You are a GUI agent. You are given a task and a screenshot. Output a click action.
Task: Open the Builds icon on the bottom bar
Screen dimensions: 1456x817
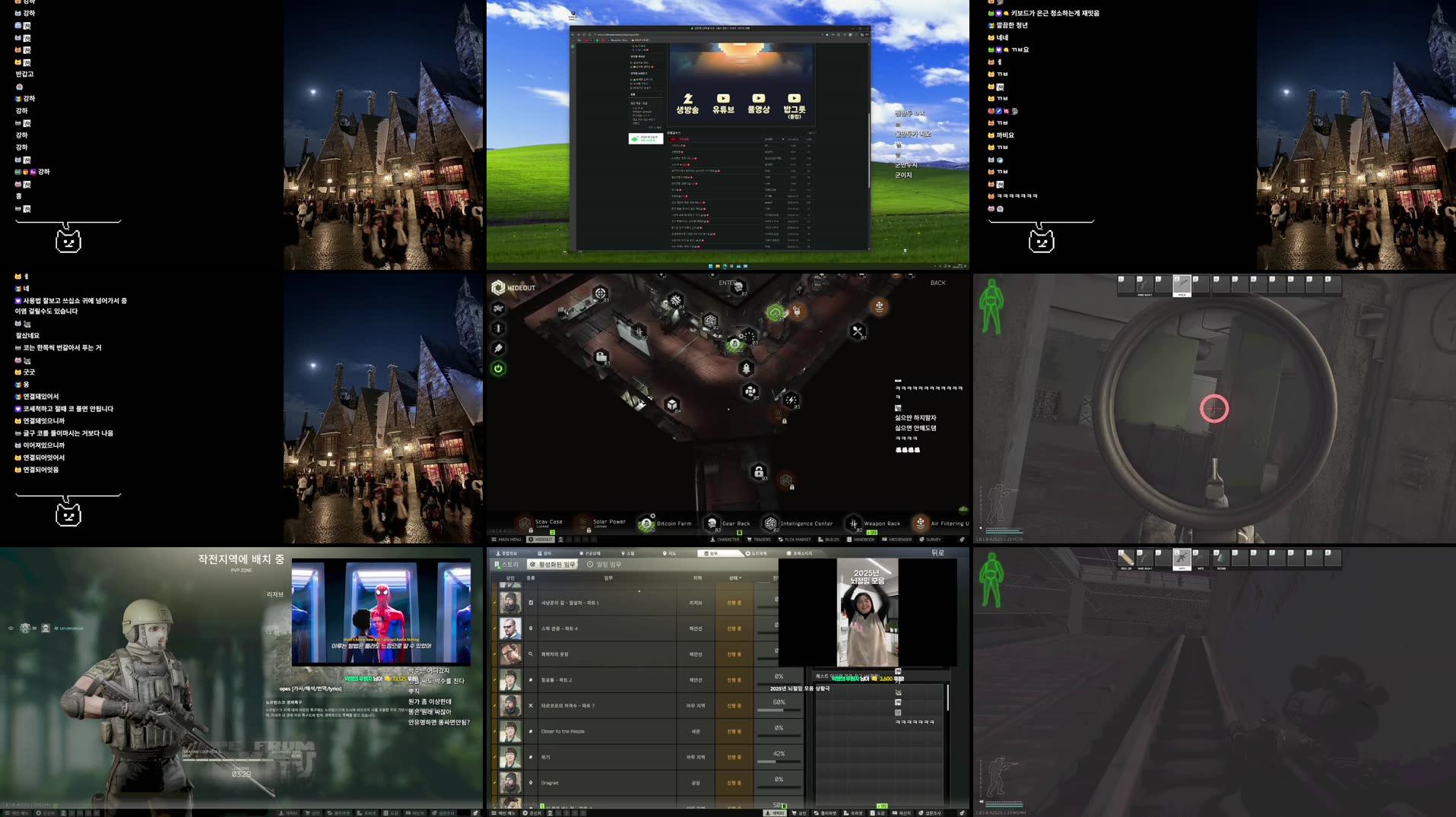tap(830, 537)
